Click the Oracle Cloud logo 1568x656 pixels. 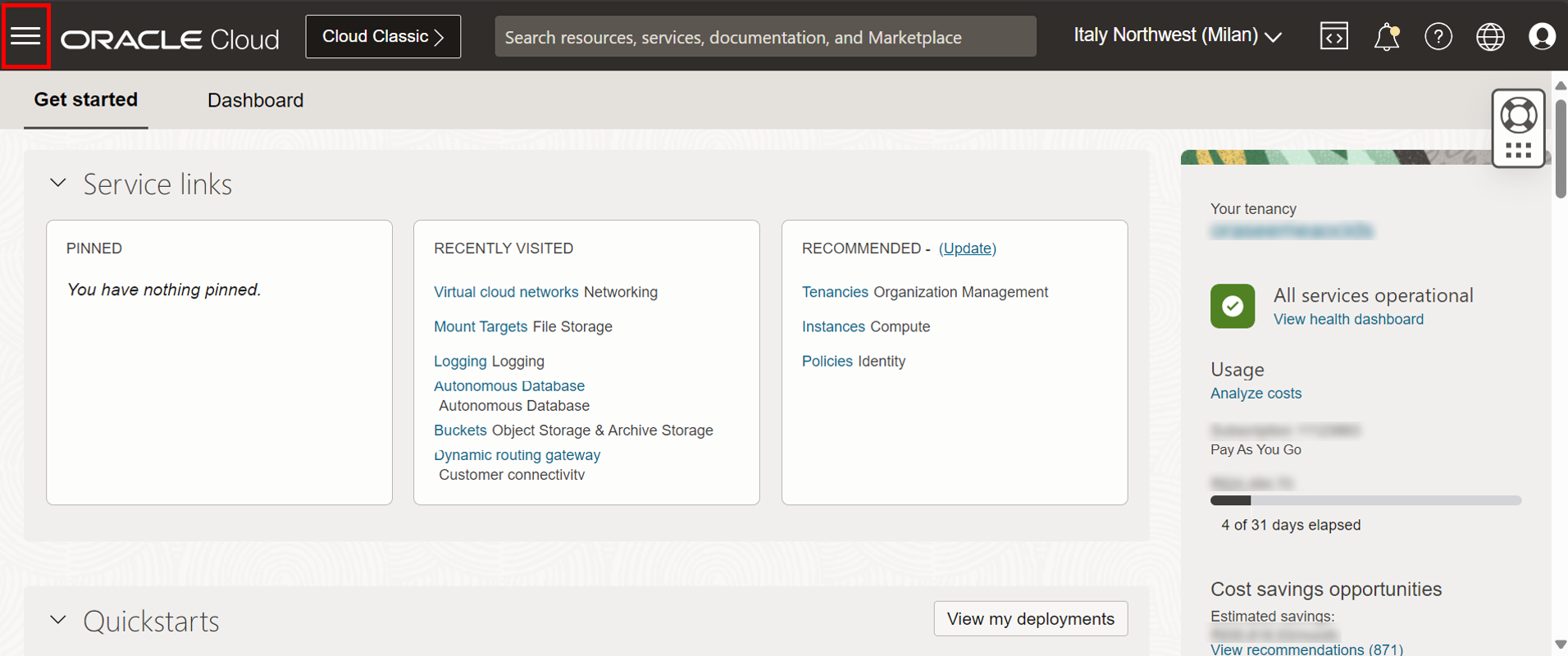(x=171, y=39)
